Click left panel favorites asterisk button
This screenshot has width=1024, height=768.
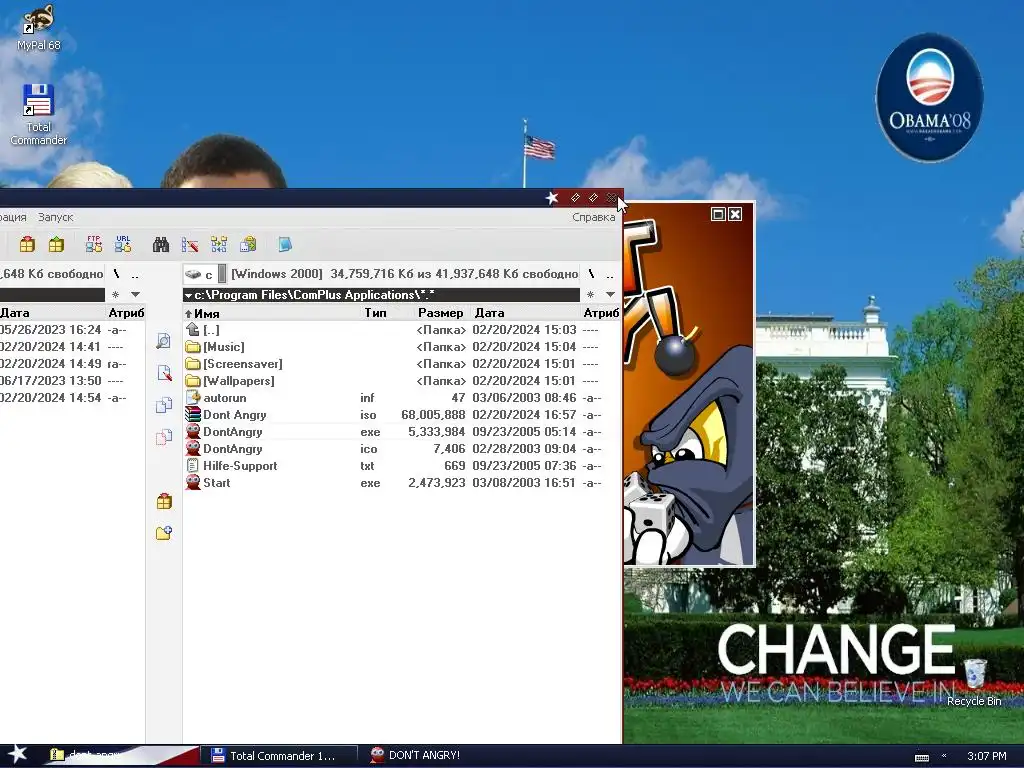115,295
